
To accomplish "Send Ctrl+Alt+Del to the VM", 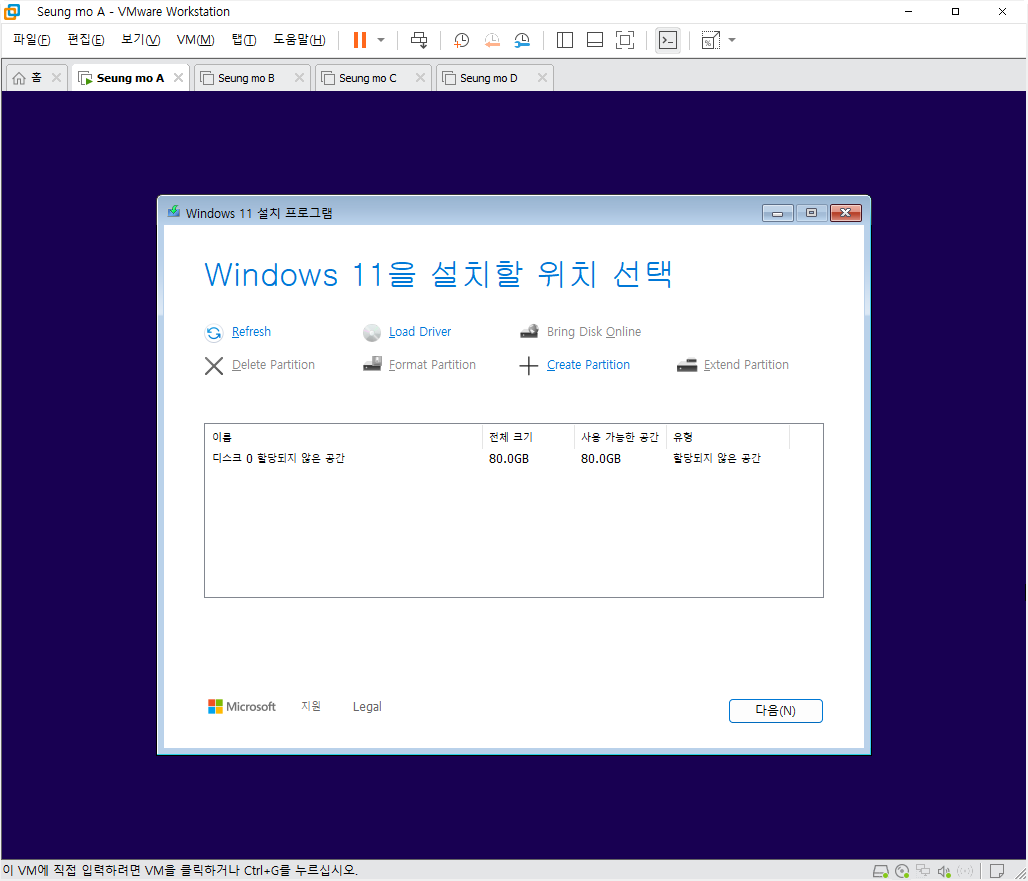I will [x=419, y=40].
